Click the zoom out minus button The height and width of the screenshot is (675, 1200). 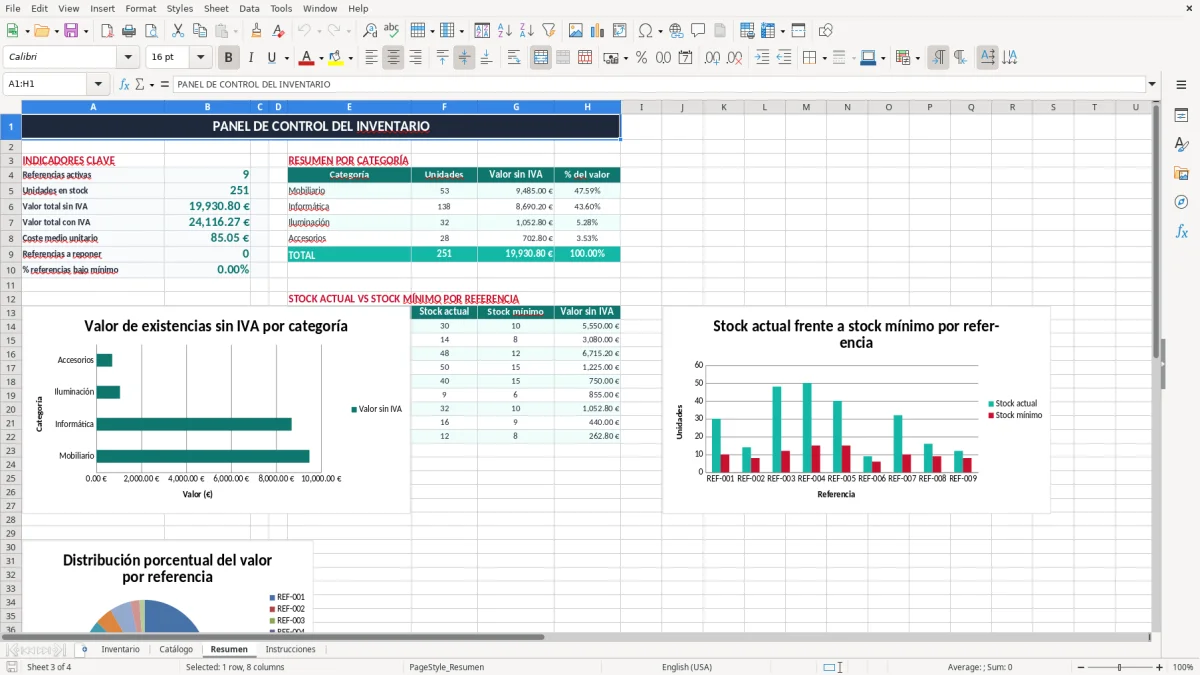pos(1080,667)
